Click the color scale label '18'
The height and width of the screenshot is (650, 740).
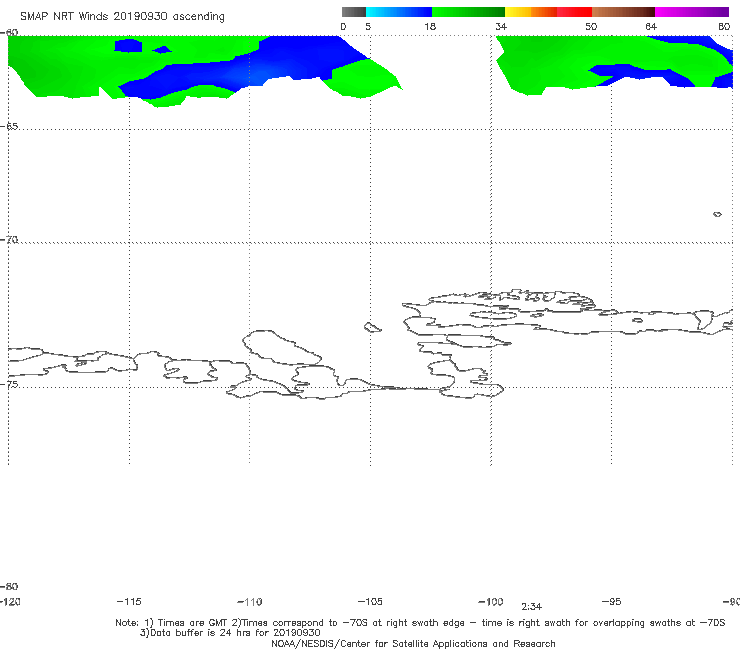(x=430, y=27)
